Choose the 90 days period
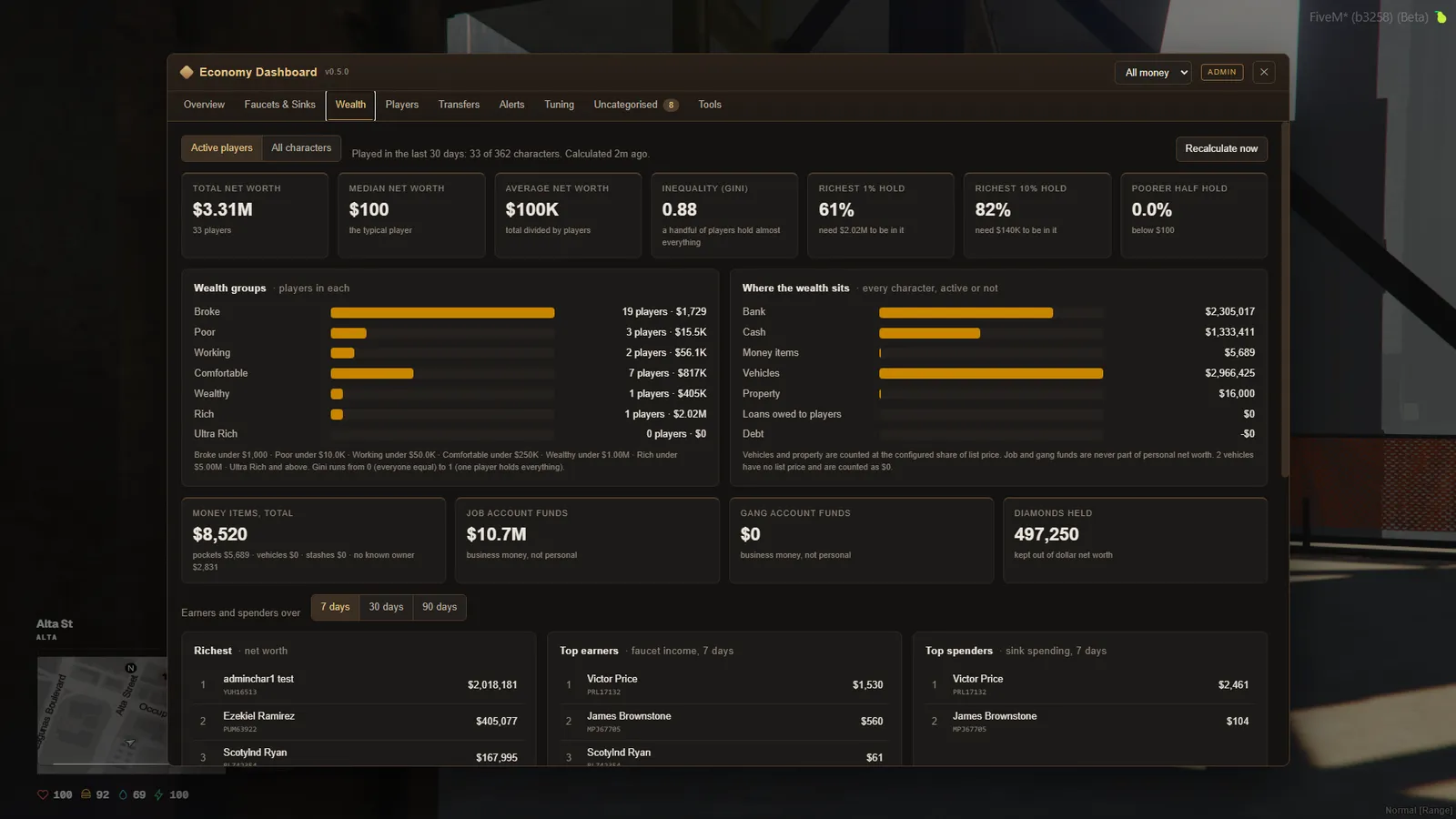 440,607
